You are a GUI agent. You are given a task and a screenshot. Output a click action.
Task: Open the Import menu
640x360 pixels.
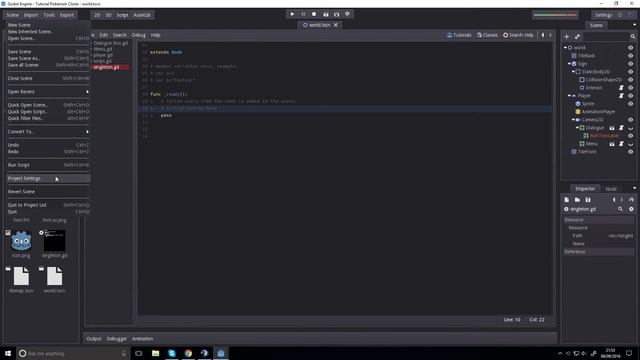pos(31,15)
